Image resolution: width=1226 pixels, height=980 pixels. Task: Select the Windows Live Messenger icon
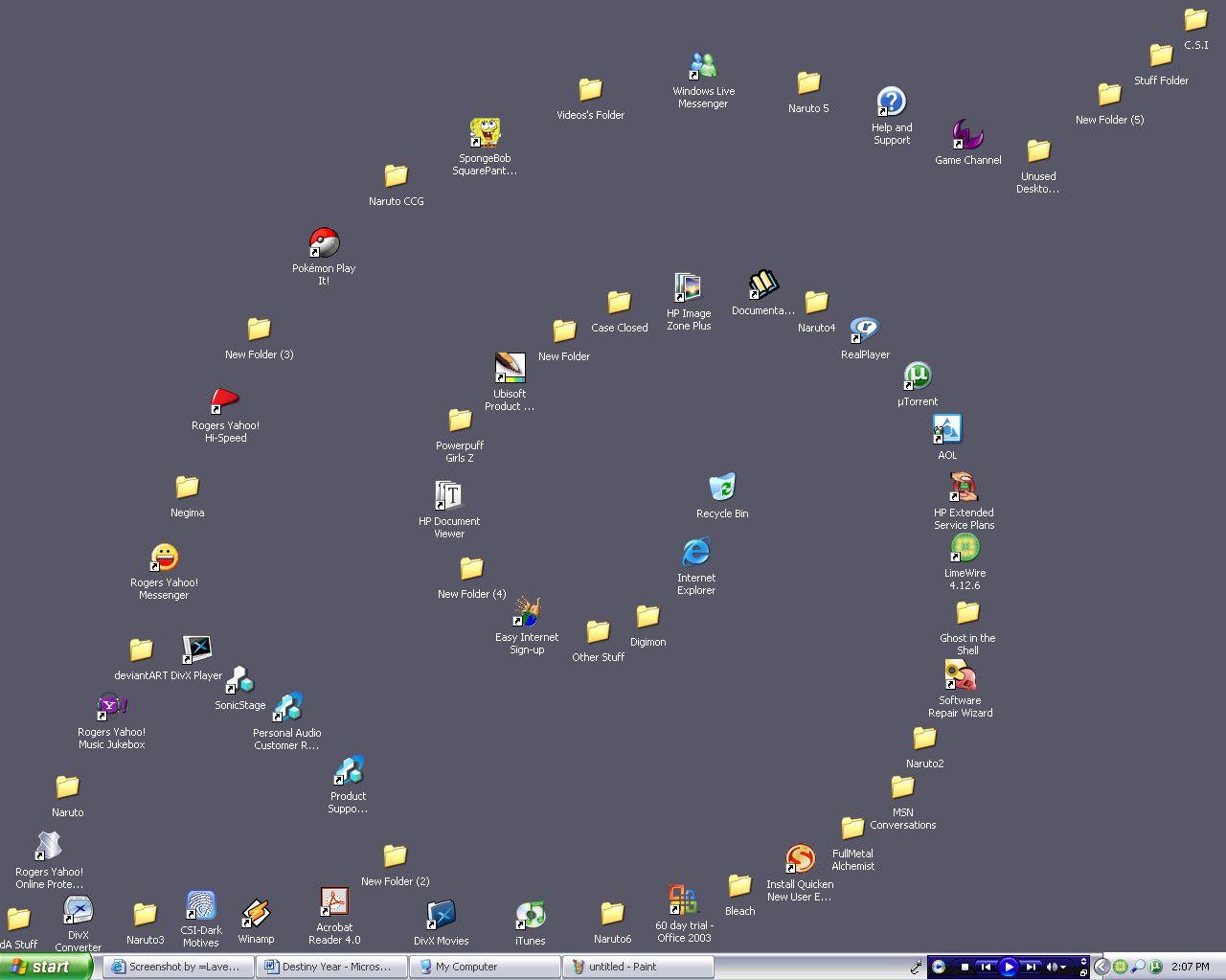coord(704,66)
